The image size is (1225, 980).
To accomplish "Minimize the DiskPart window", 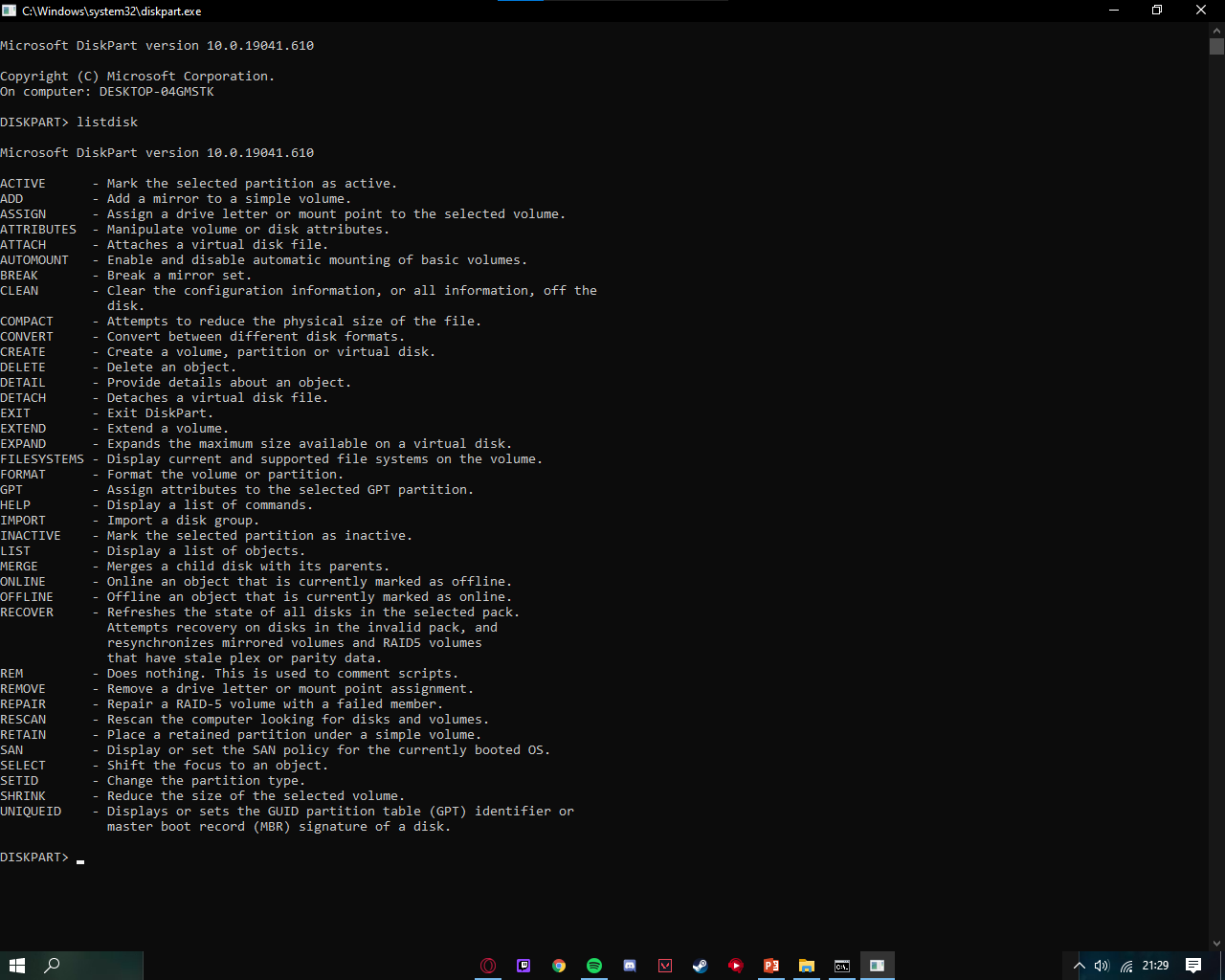I will click(x=1114, y=11).
